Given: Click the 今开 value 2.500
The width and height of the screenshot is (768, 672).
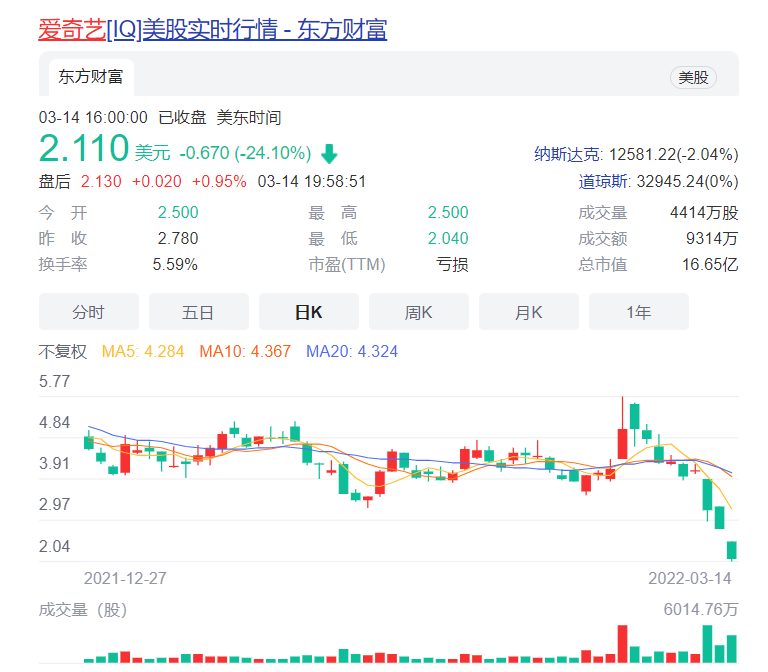Looking at the screenshot, I should [x=178, y=212].
